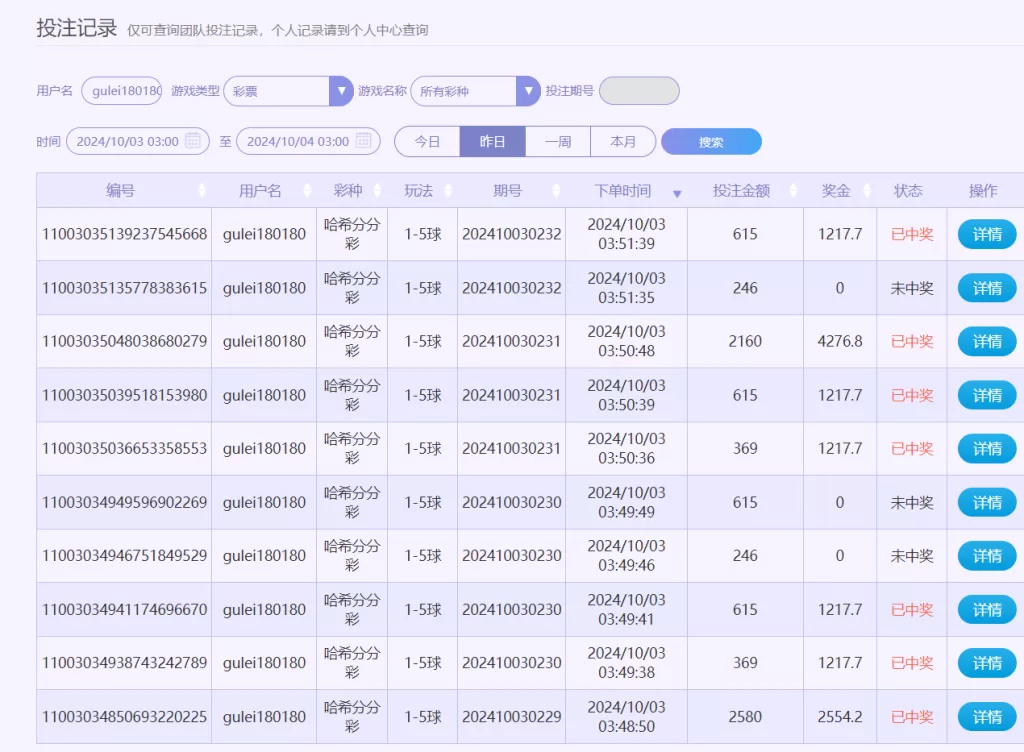Focus the 用户名 input with gulei180180
This screenshot has width=1024, height=752.
[121, 91]
